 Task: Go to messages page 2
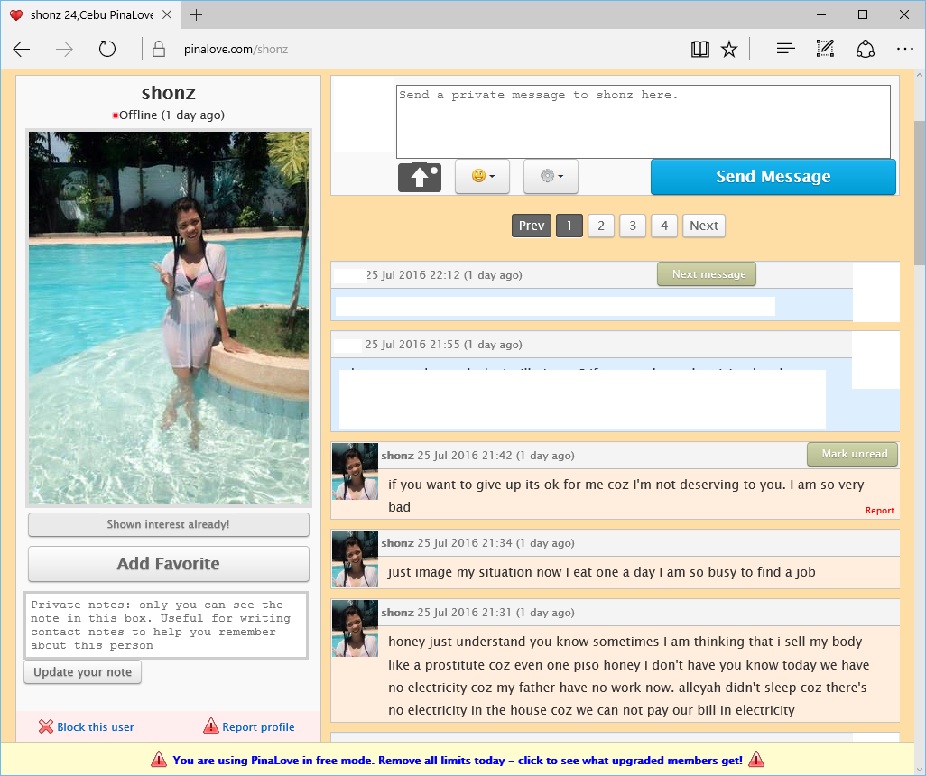point(600,226)
